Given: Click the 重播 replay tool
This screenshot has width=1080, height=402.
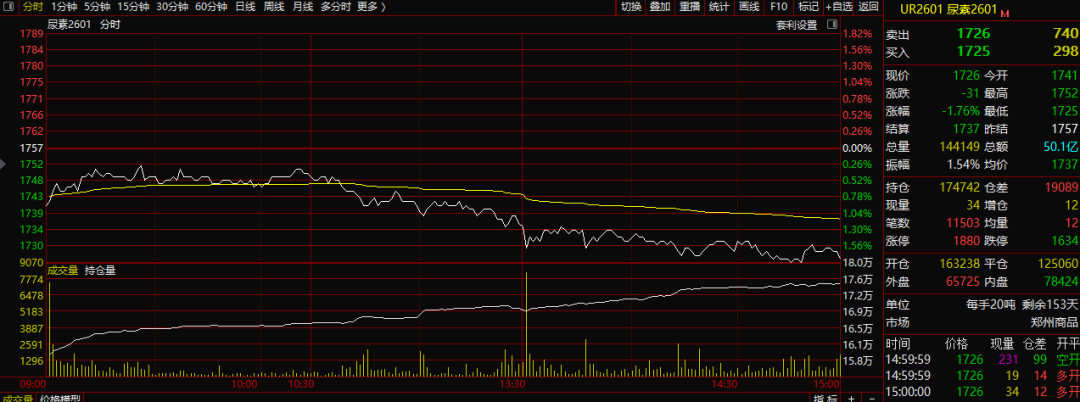Looking at the screenshot, I should (x=689, y=7).
